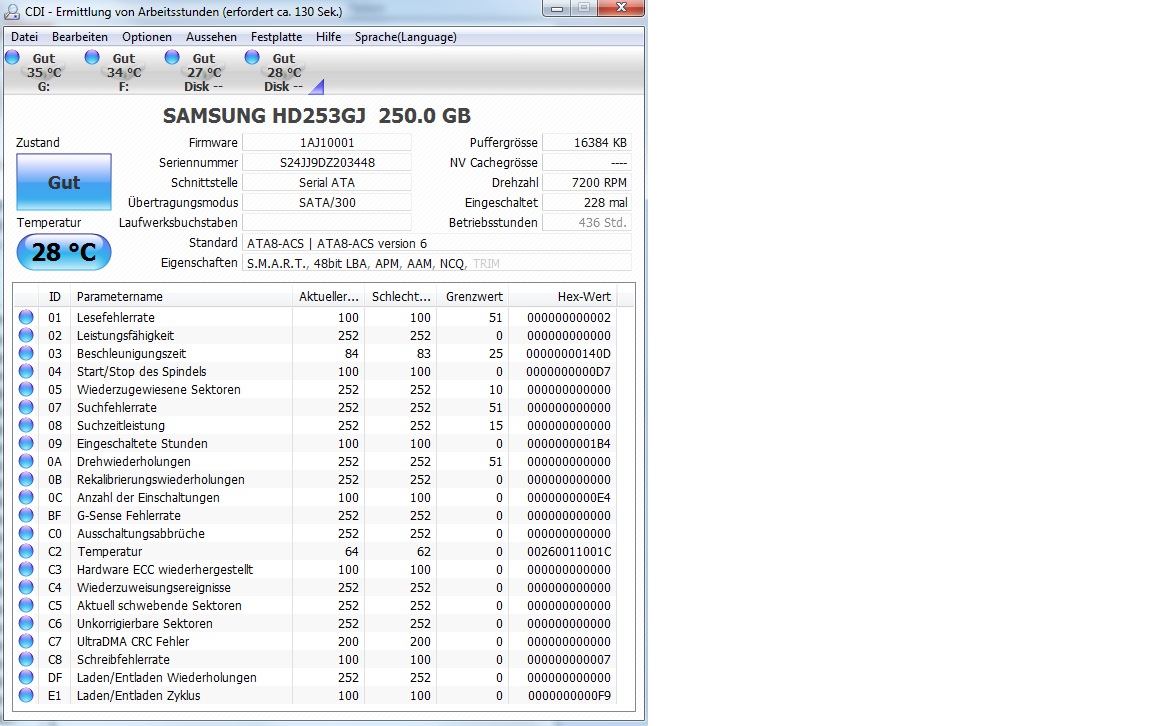This screenshot has width=1152, height=726.
Task: Click the serial number field S24JJ9DZ203448
Action: (327, 162)
